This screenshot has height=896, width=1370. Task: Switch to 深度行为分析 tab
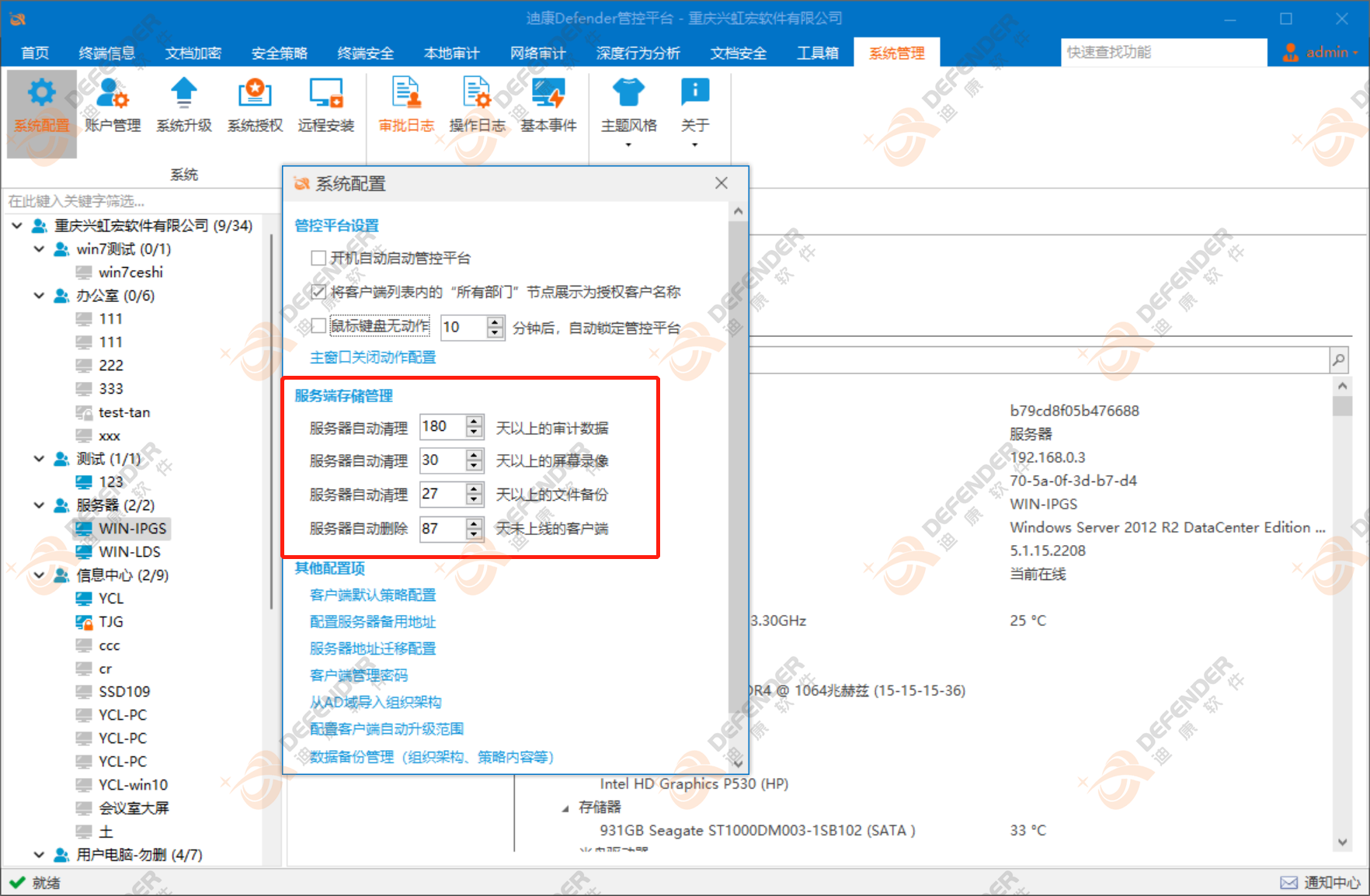pyautogui.click(x=638, y=53)
